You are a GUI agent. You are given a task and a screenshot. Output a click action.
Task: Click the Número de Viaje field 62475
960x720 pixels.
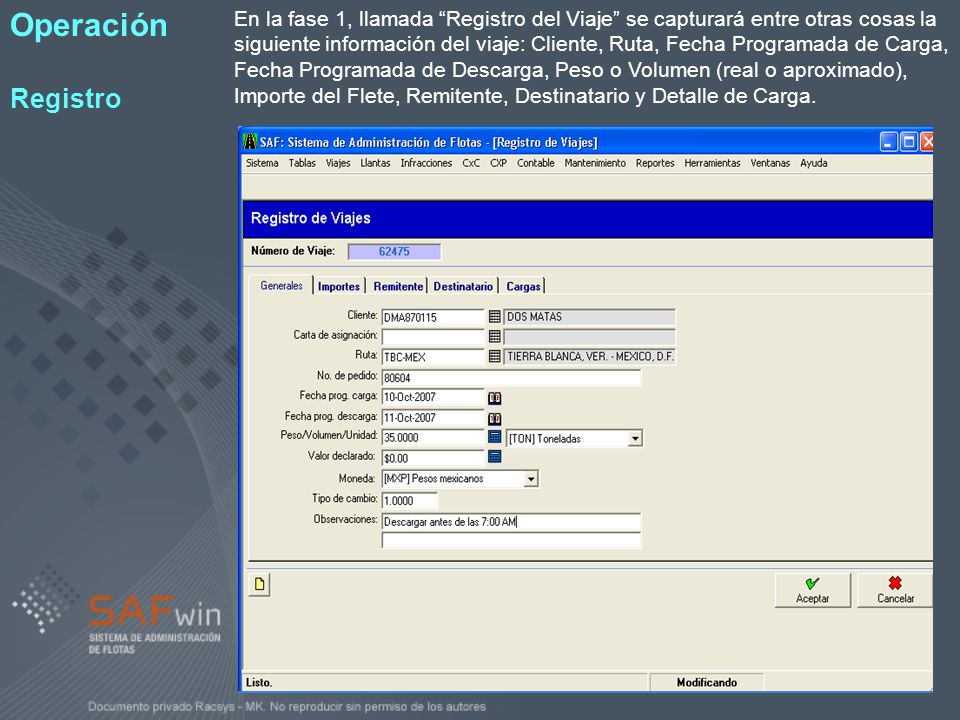pyautogui.click(x=394, y=251)
